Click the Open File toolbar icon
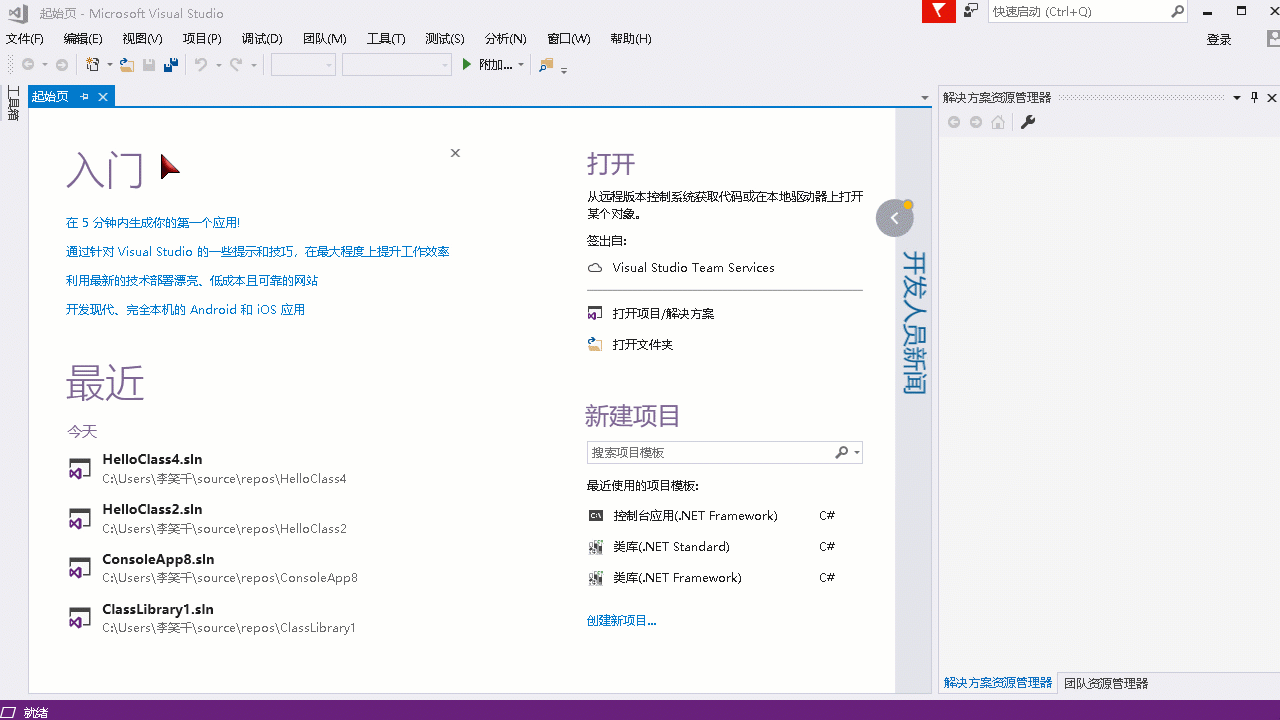The width and height of the screenshot is (1280, 720). (127, 65)
